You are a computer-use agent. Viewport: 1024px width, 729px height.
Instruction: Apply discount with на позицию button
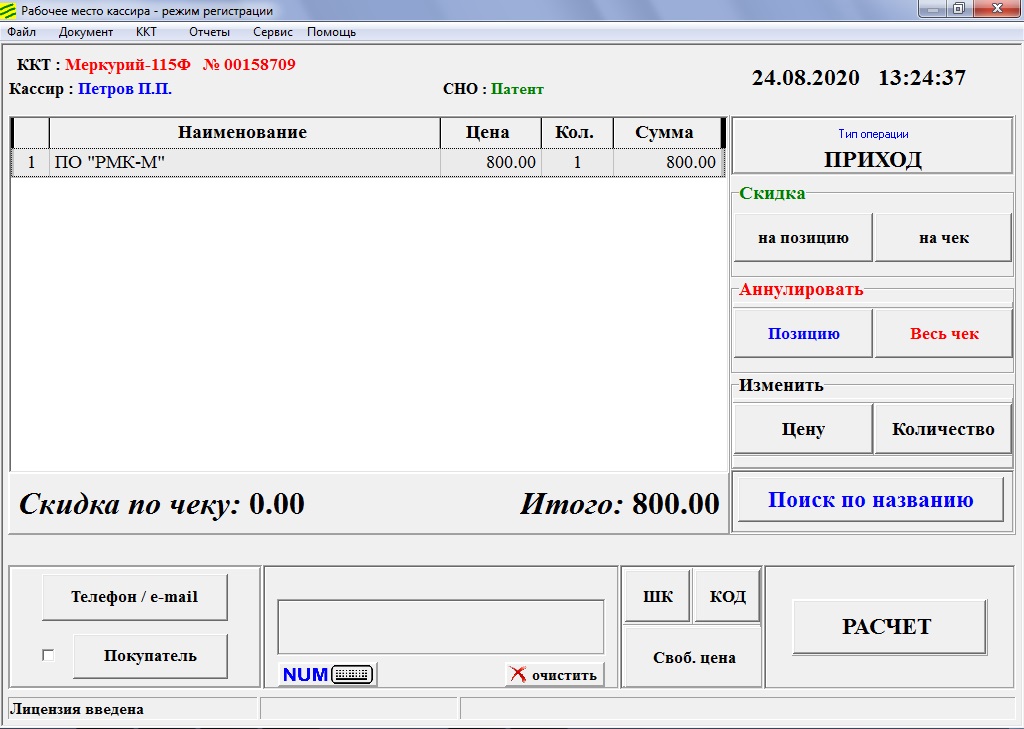[x=803, y=238]
